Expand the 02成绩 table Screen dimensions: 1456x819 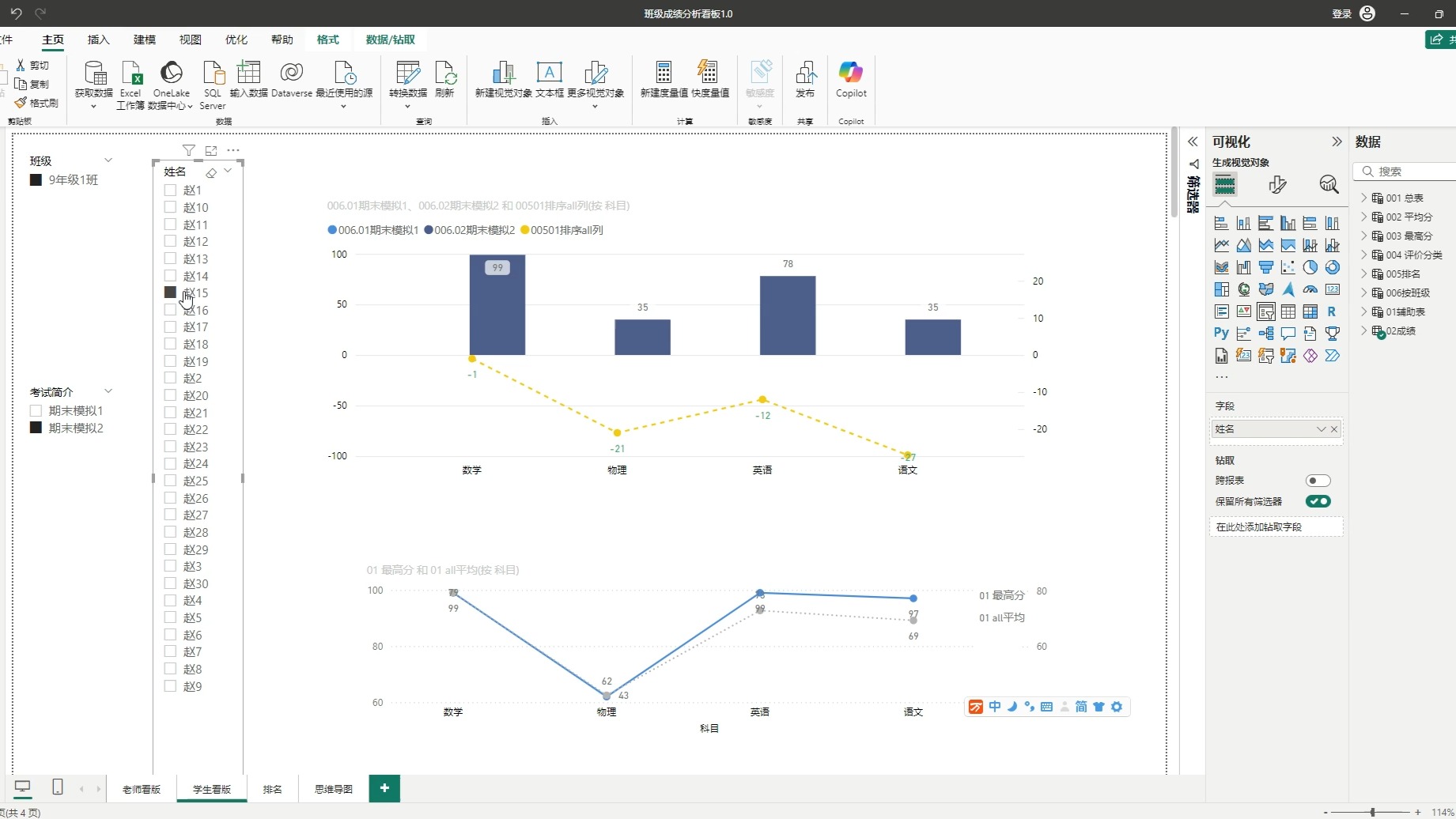pyautogui.click(x=1364, y=330)
